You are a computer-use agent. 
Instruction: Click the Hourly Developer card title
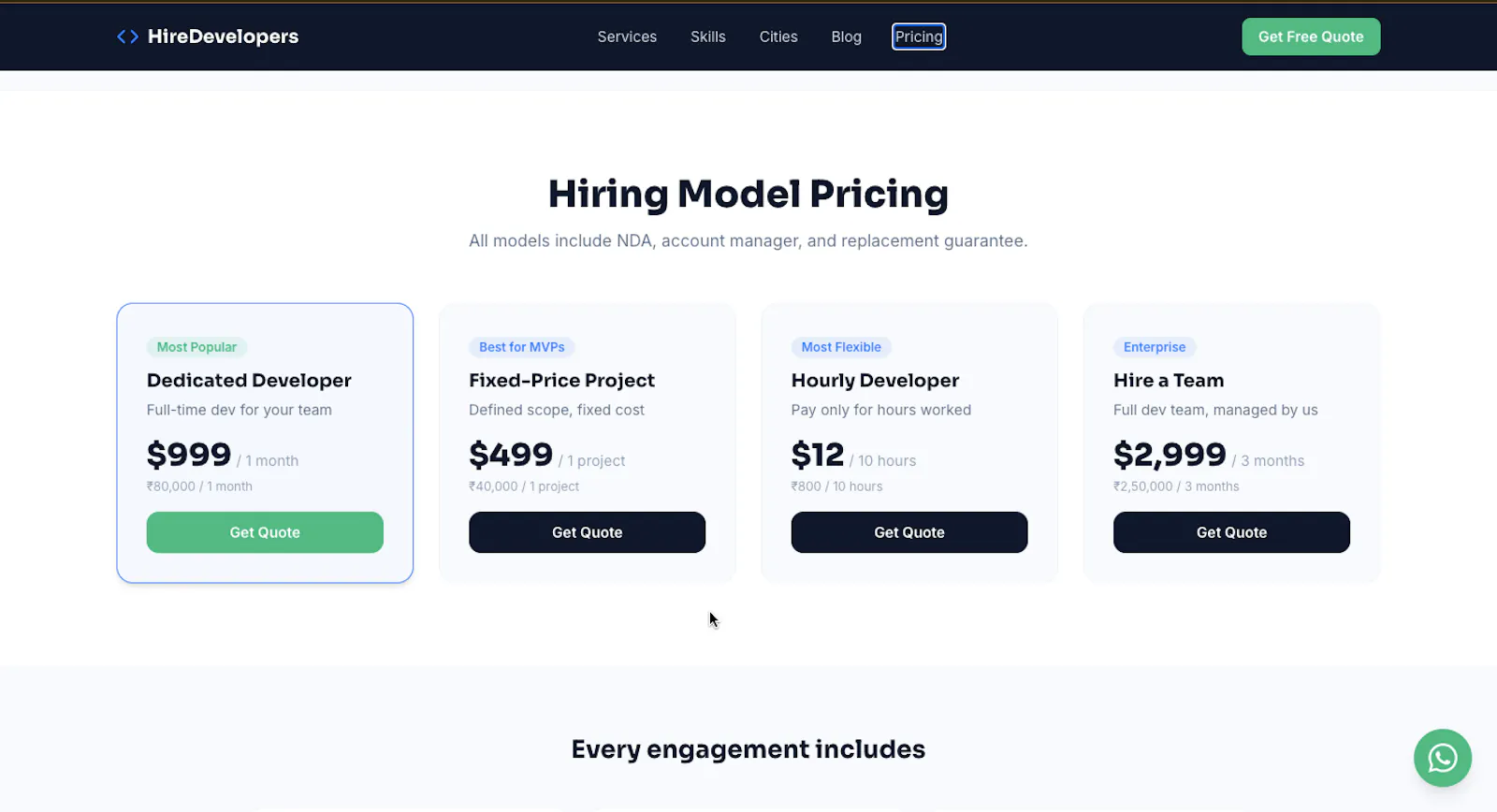tap(875, 380)
